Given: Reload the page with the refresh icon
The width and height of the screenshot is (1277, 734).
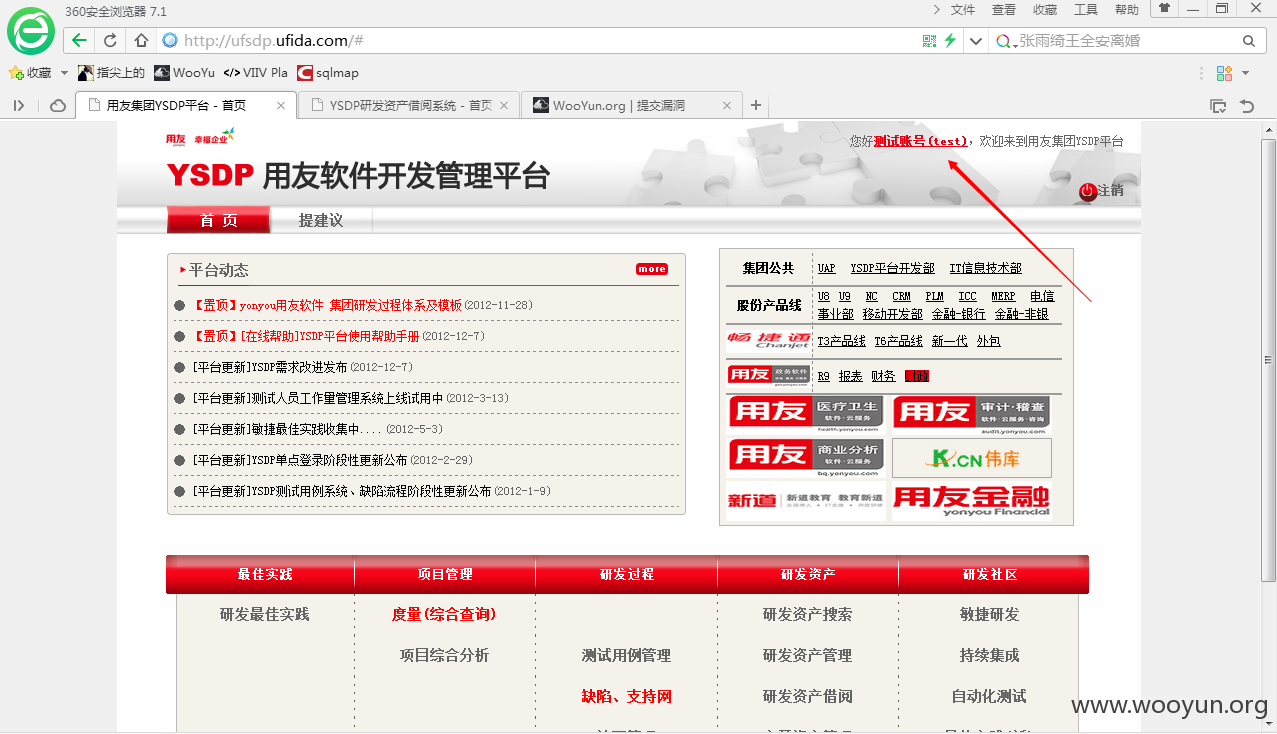Looking at the screenshot, I should click(x=110, y=41).
